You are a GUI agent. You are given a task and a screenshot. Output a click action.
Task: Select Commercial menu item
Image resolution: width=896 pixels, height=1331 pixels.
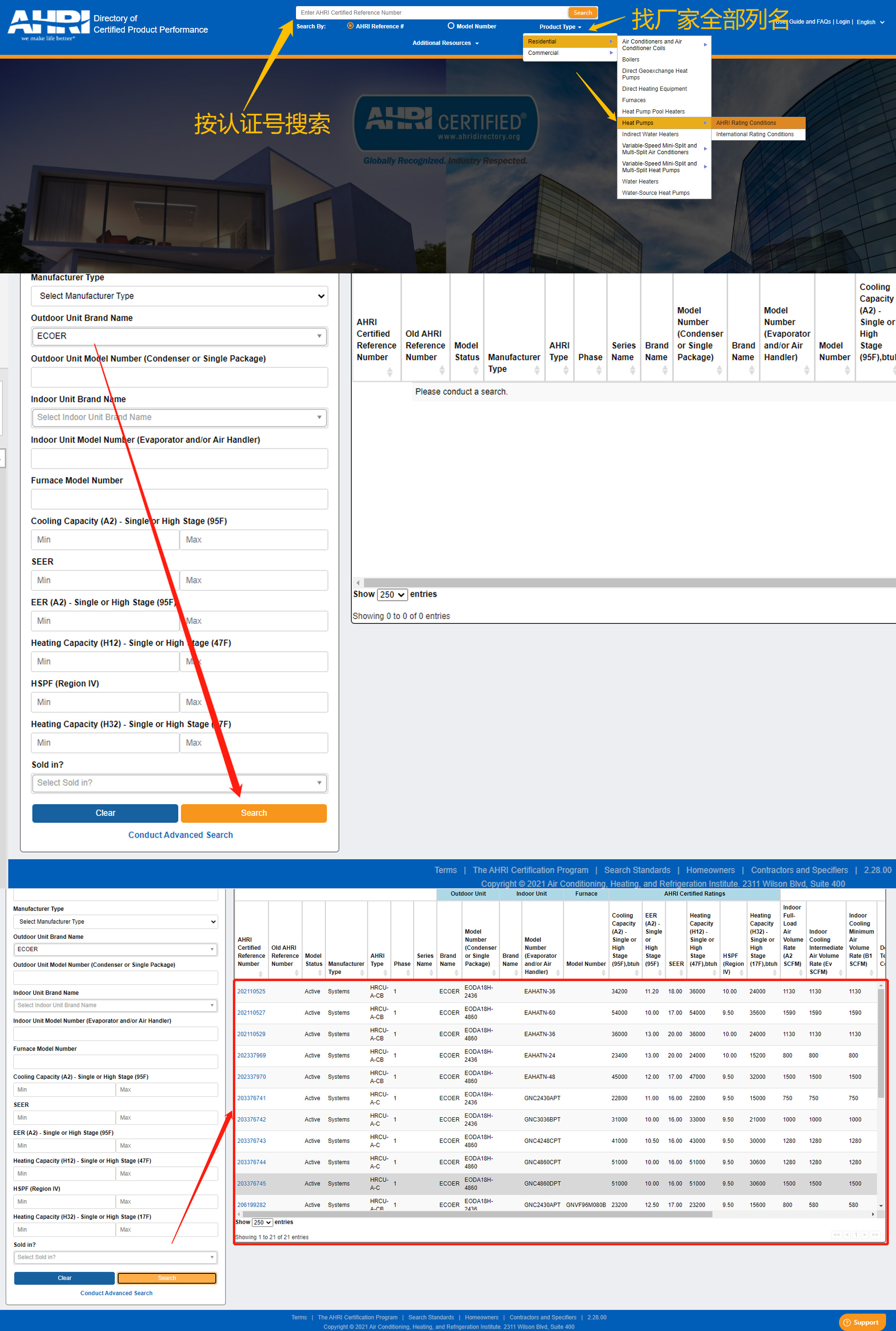point(570,53)
